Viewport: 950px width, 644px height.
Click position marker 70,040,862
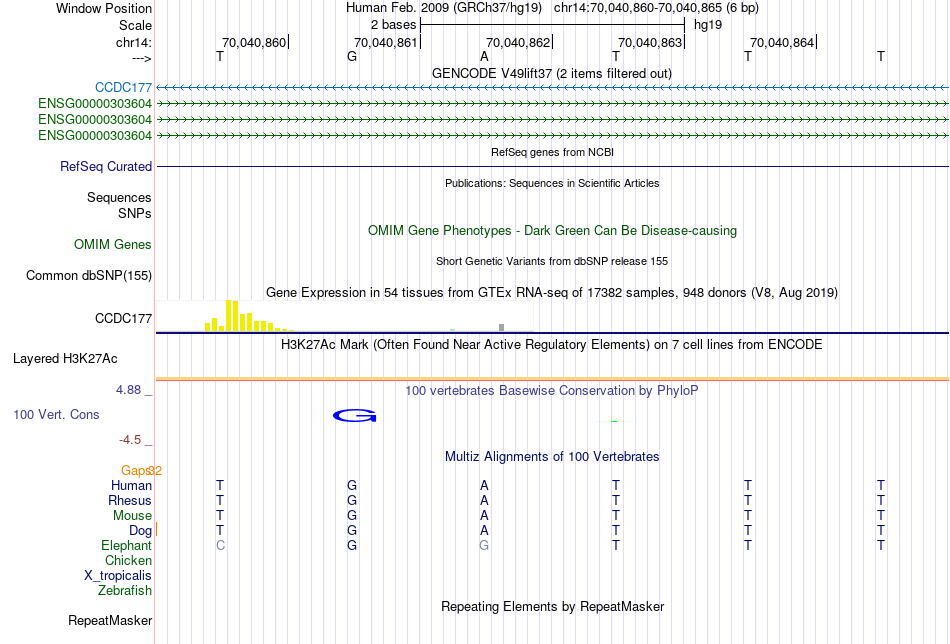pyautogui.click(x=519, y=43)
